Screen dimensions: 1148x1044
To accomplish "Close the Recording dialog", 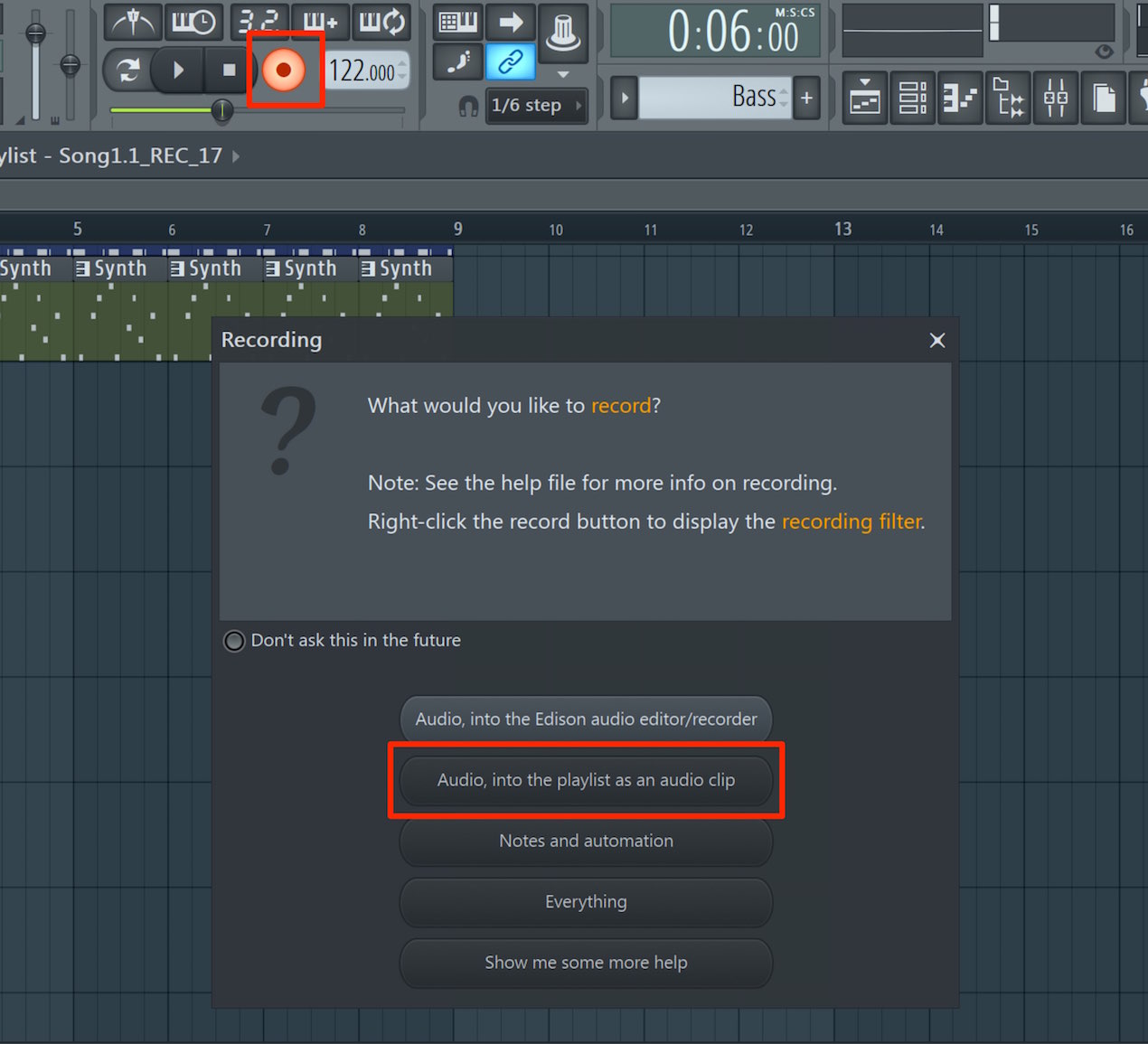I will [x=937, y=340].
